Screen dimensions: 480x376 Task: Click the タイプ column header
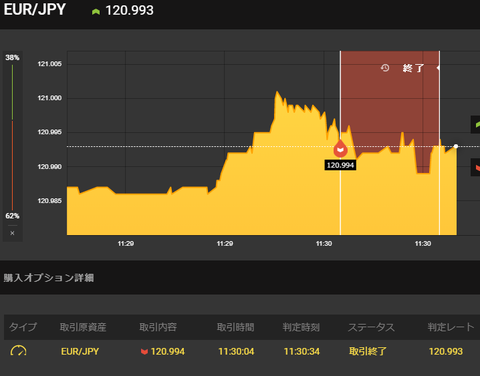(x=23, y=327)
